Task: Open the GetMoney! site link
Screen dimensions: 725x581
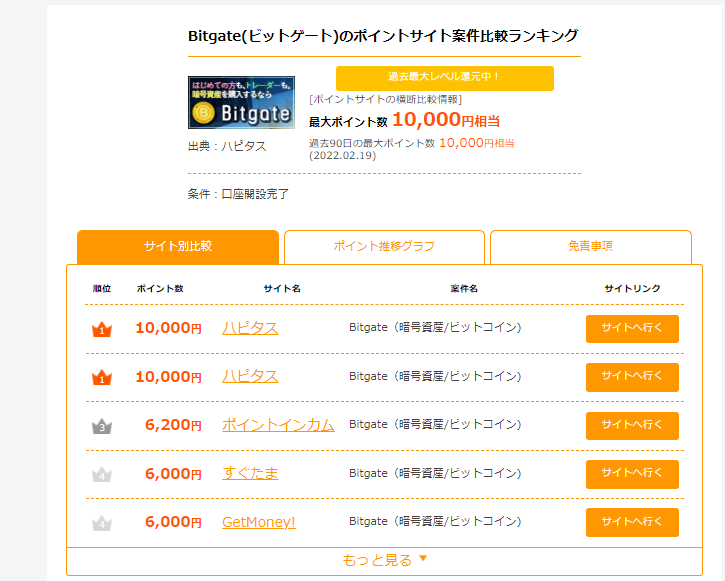Action: 259,522
